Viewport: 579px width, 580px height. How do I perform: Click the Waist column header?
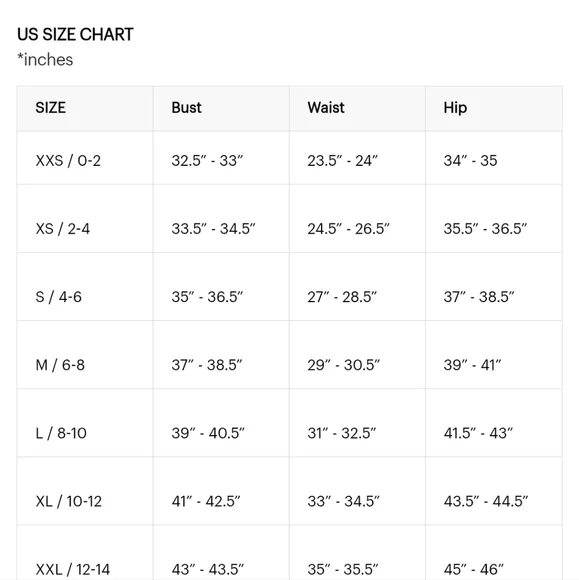click(x=326, y=108)
